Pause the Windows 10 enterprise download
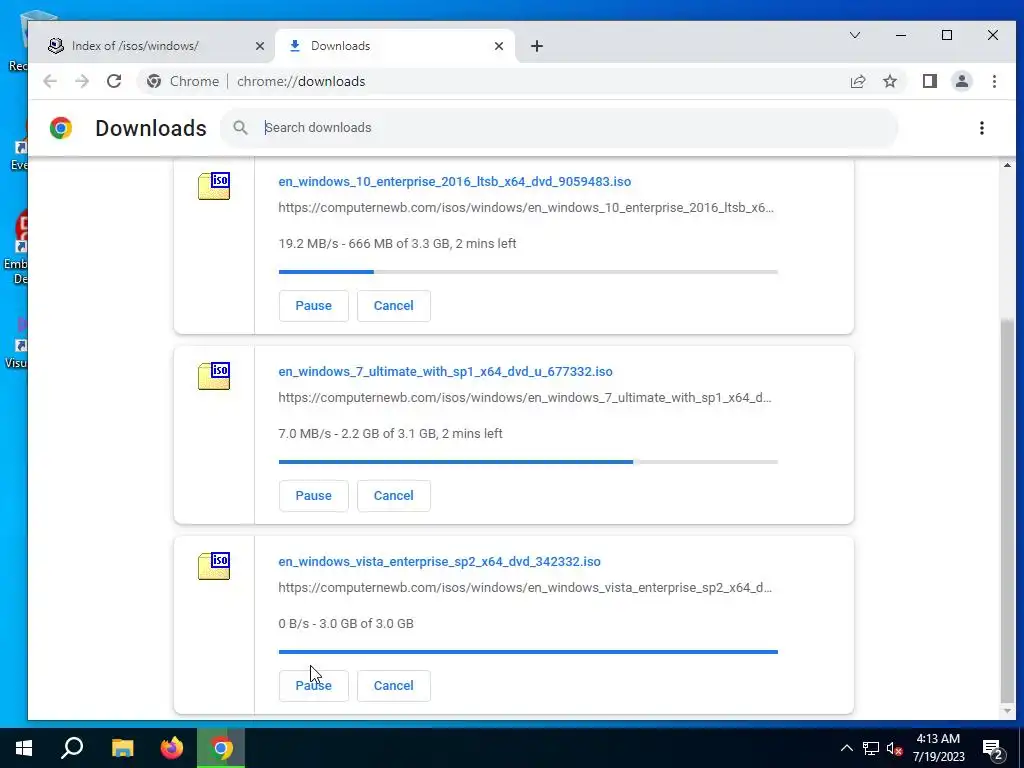The image size is (1024, 768). (313, 306)
